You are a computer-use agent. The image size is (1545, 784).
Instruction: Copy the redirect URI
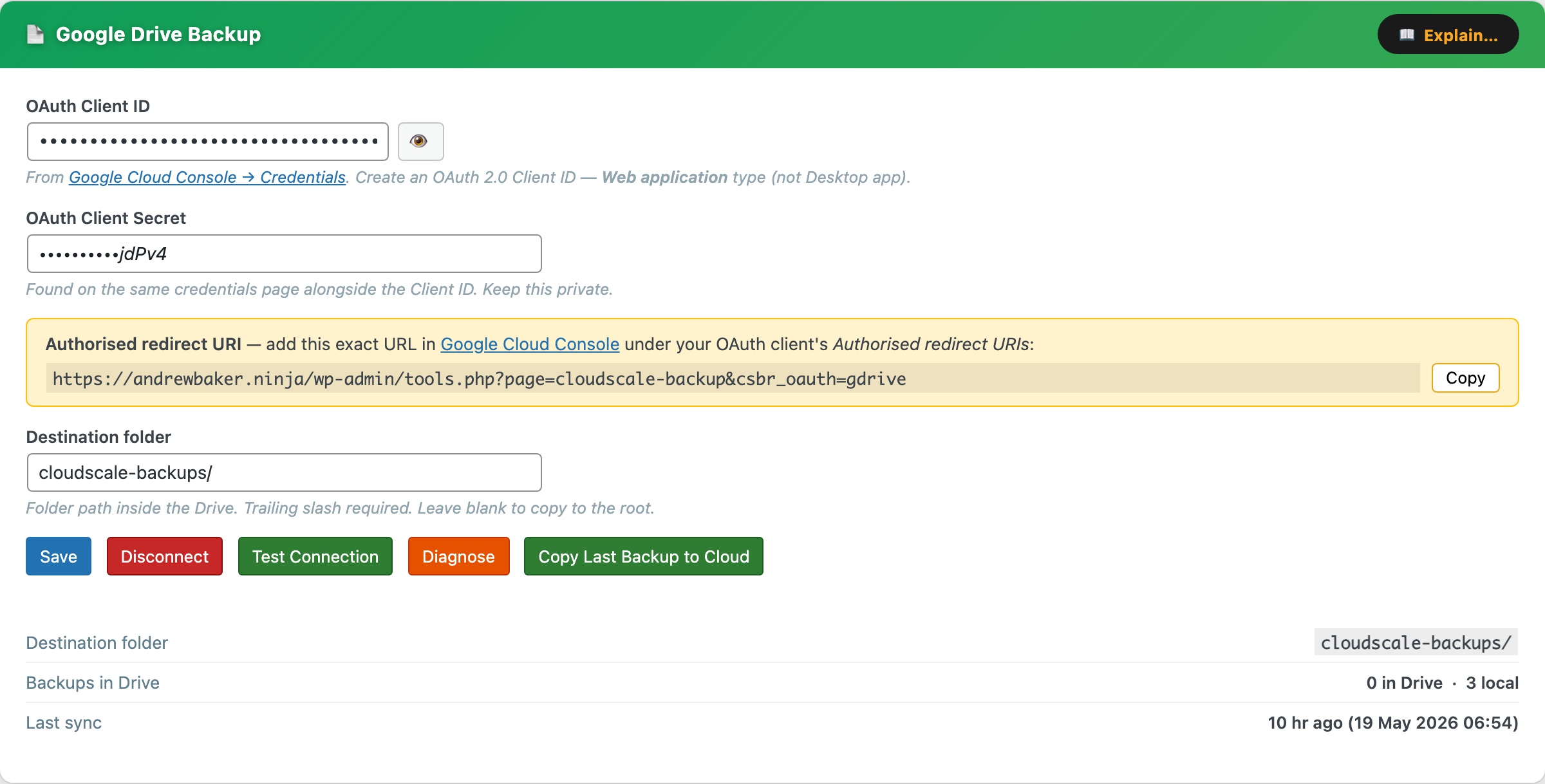(1465, 378)
